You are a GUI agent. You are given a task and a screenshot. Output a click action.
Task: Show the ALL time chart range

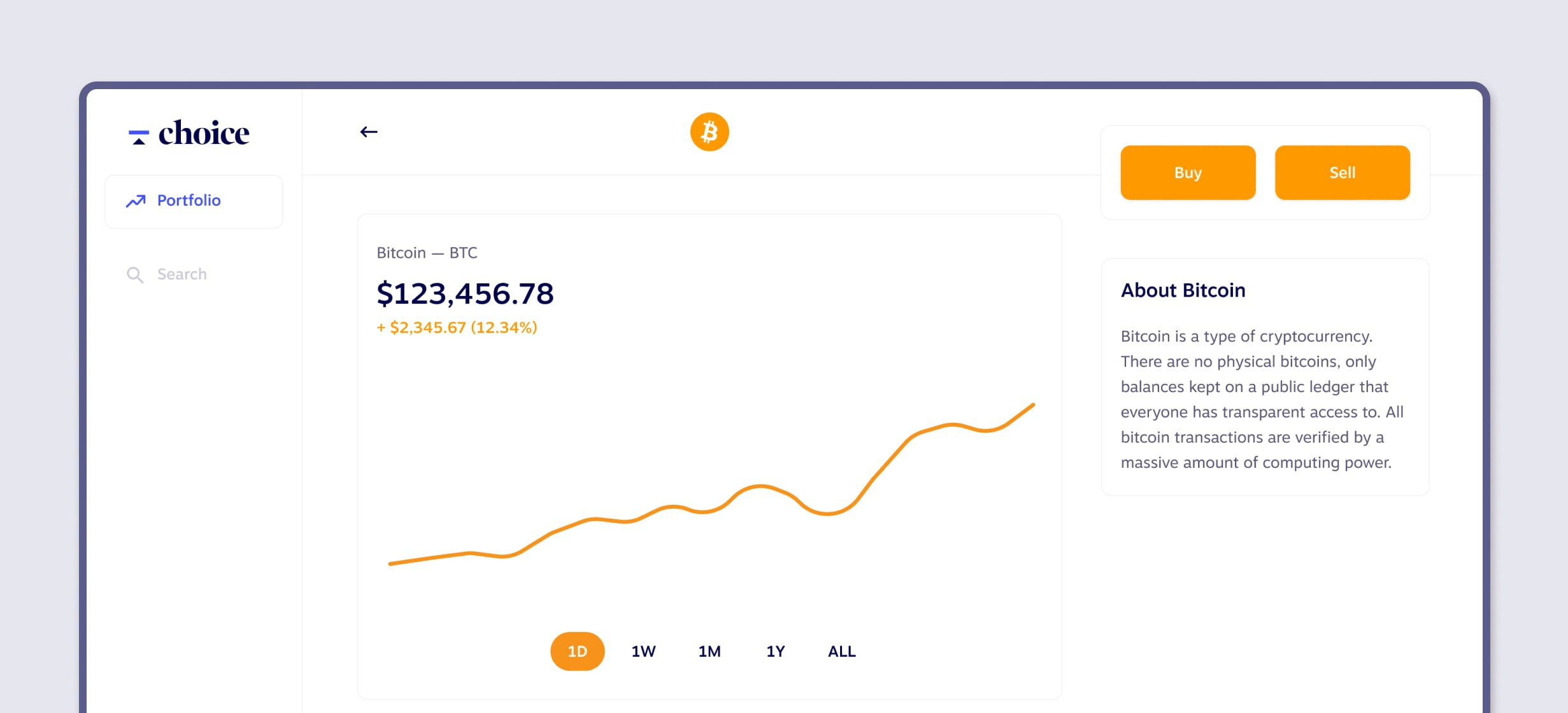coord(841,651)
